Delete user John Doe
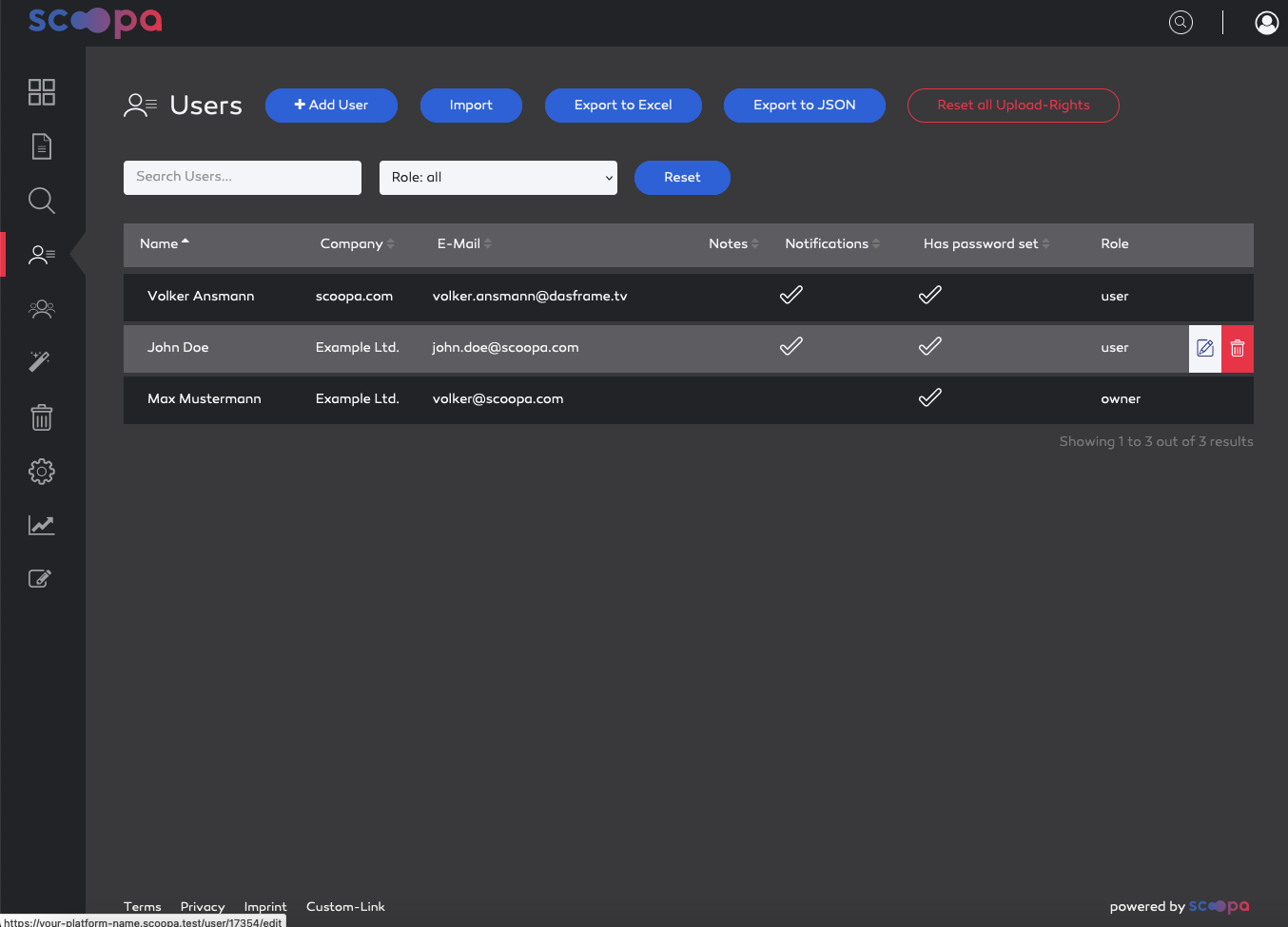1288x927 pixels. click(x=1238, y=348)
